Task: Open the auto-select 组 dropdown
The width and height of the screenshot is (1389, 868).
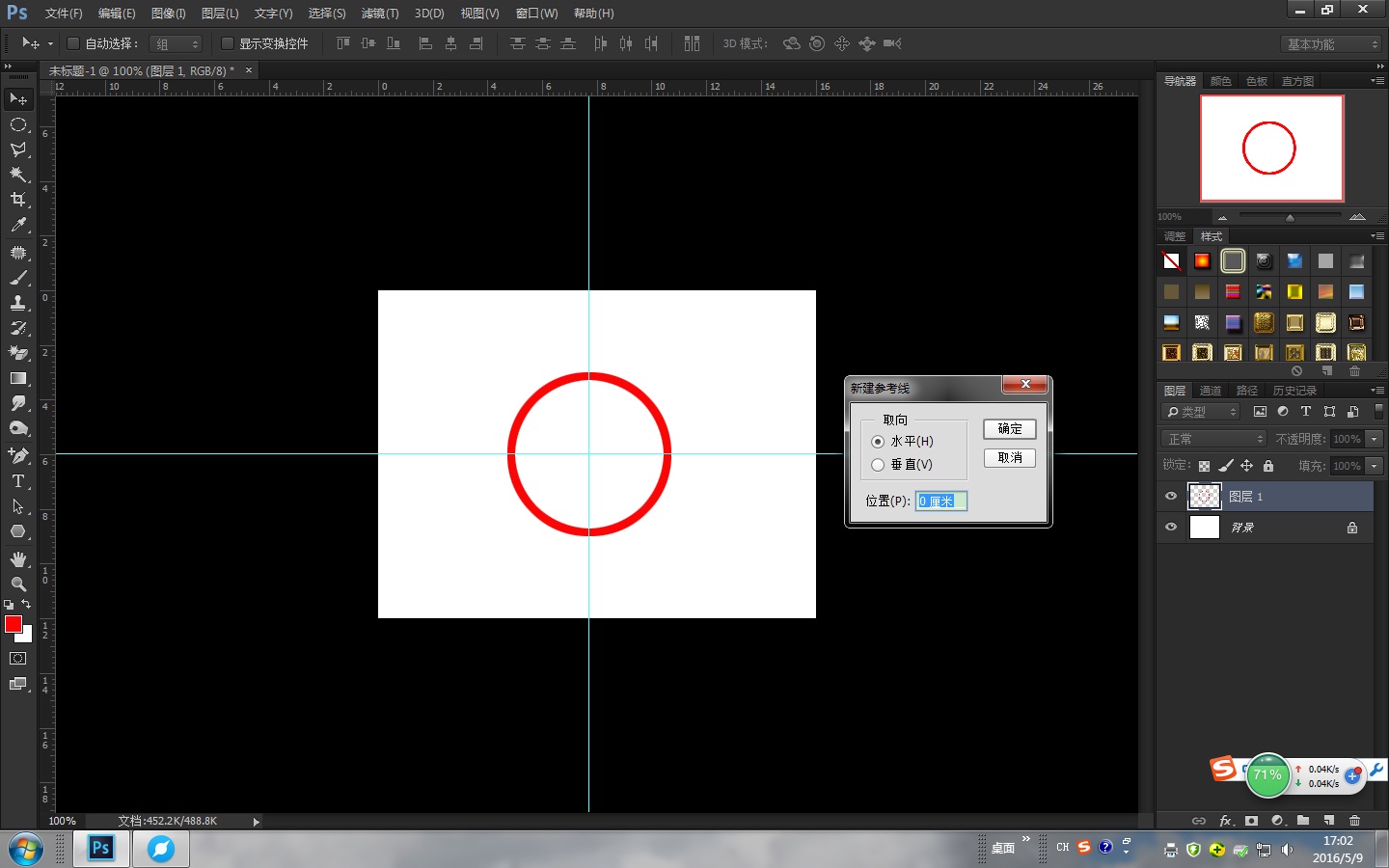Action: (x=176, y=44)
